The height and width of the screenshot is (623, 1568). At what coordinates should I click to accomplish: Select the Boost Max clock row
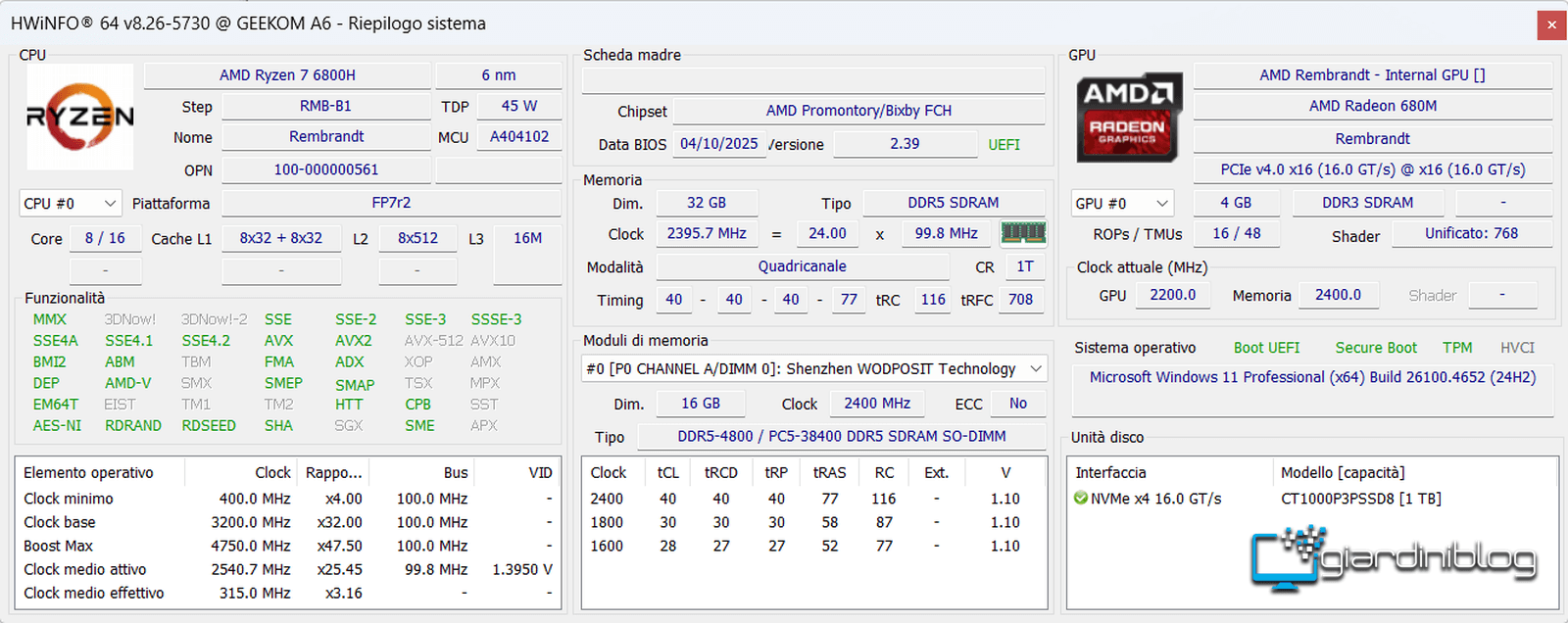[289, 546]
